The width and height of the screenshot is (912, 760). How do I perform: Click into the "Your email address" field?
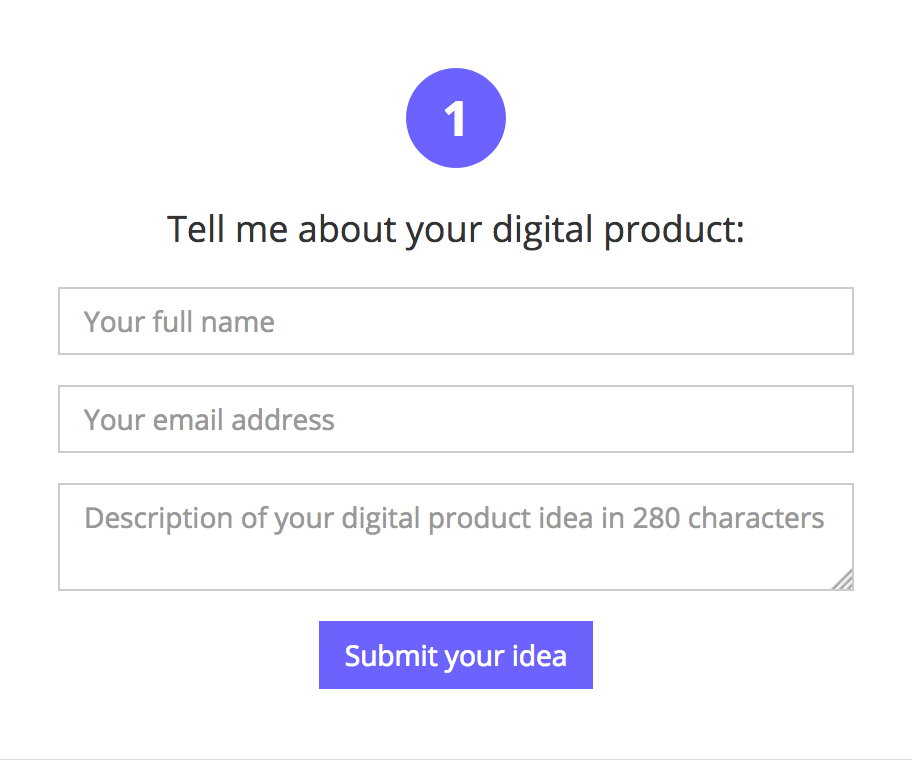(x=455, y=419)
